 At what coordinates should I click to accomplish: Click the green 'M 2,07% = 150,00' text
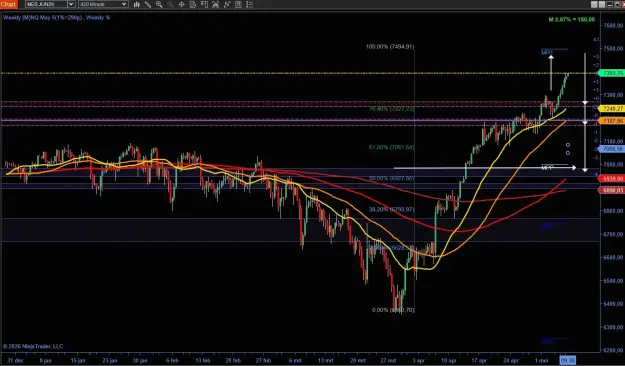click(572, 19)
